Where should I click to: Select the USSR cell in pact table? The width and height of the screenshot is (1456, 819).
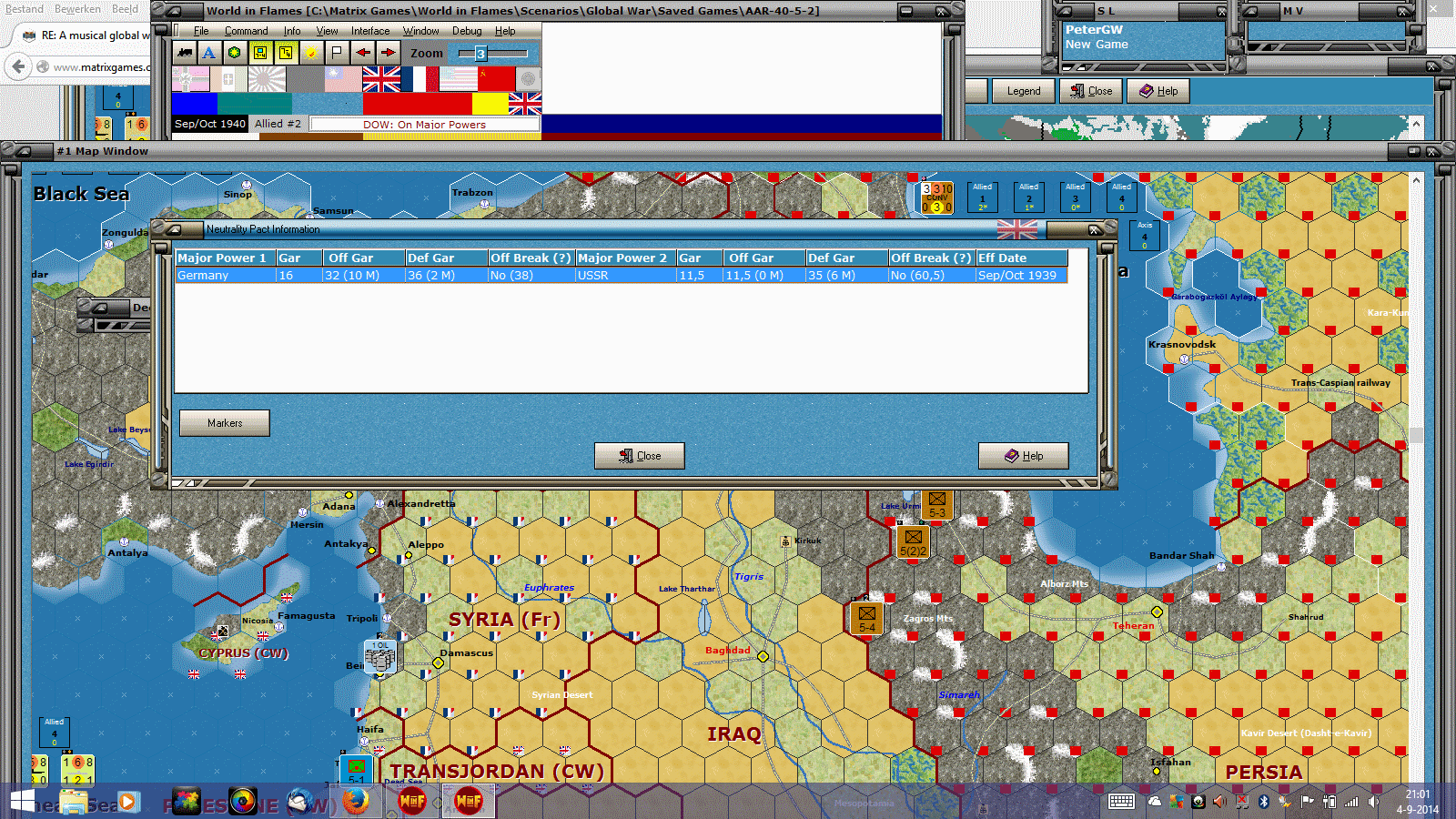[626, 275]
